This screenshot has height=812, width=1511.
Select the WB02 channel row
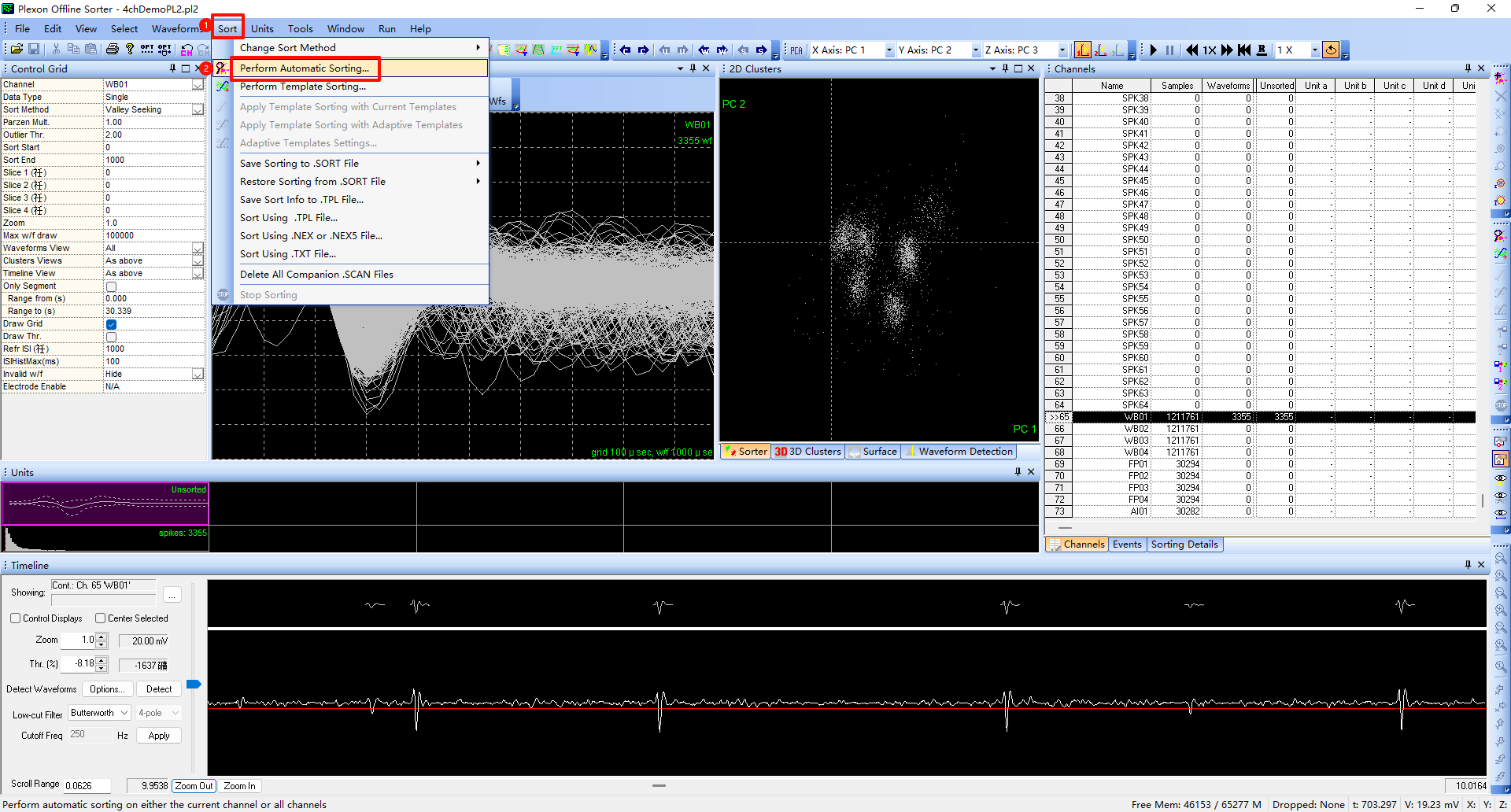click(x=1260, y=429)
